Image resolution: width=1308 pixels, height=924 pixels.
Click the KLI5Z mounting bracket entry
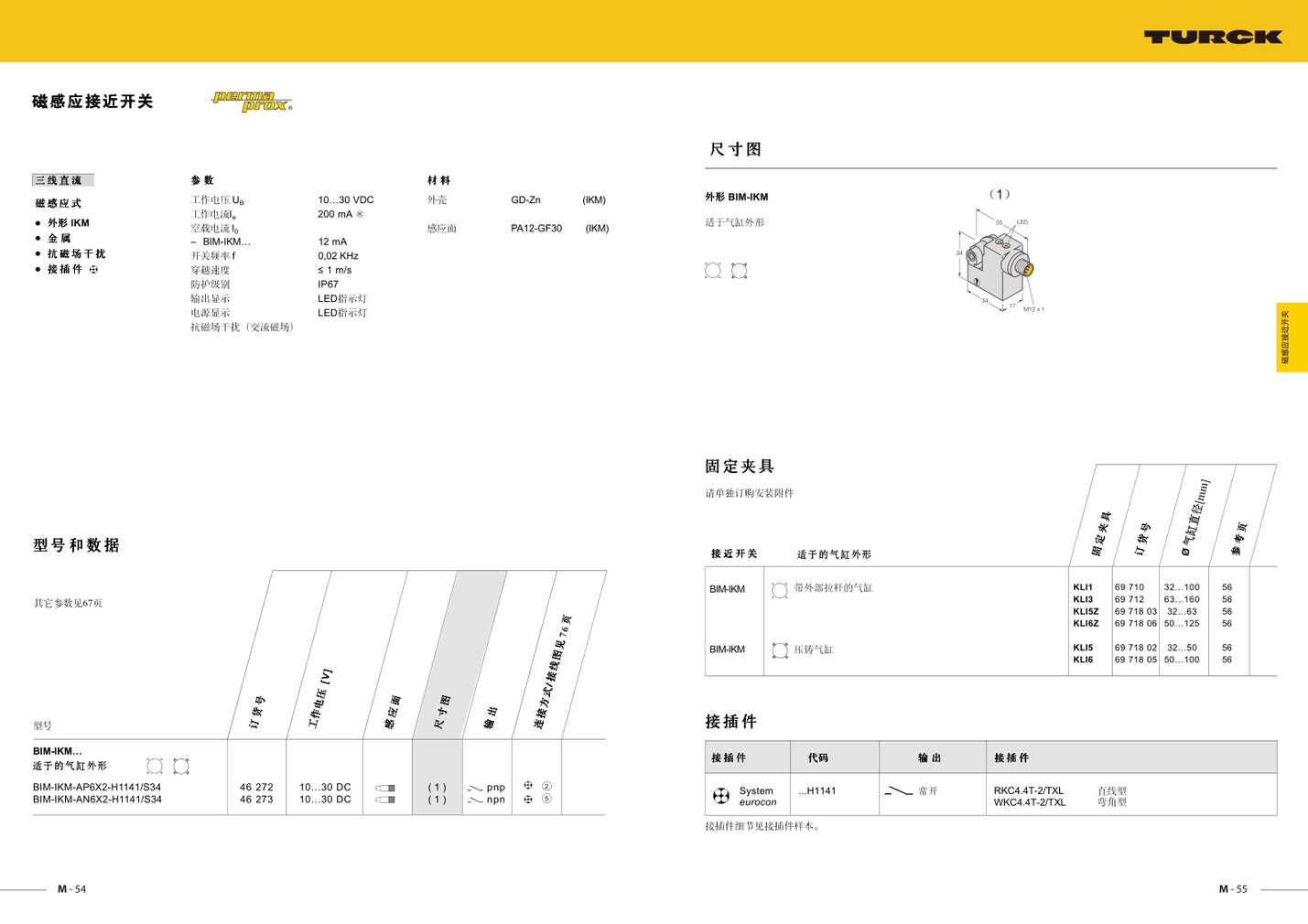tap(1086, 611)
